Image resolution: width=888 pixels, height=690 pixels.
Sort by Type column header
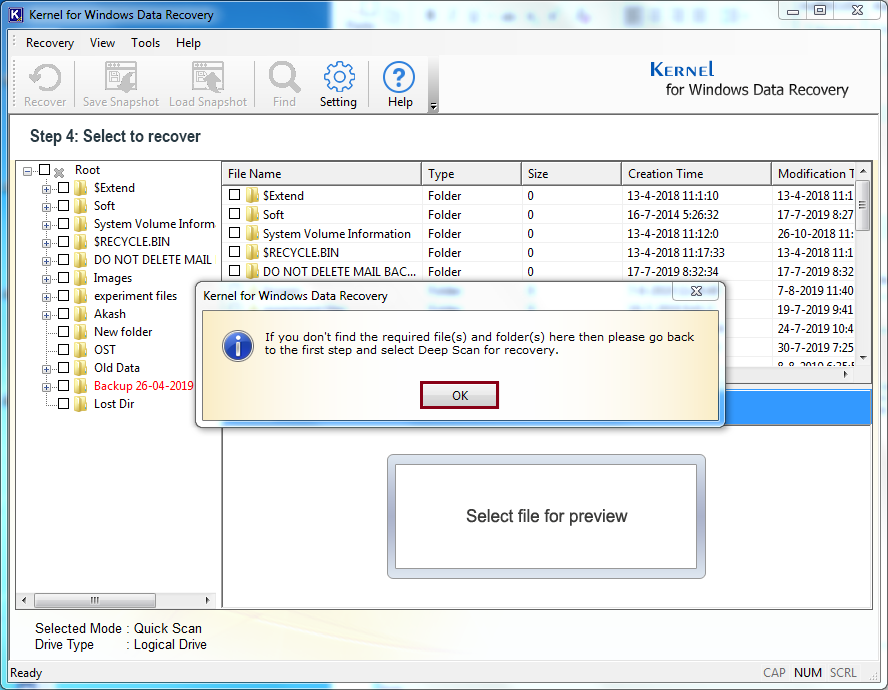pyautogui.click(x=471, y=174)
